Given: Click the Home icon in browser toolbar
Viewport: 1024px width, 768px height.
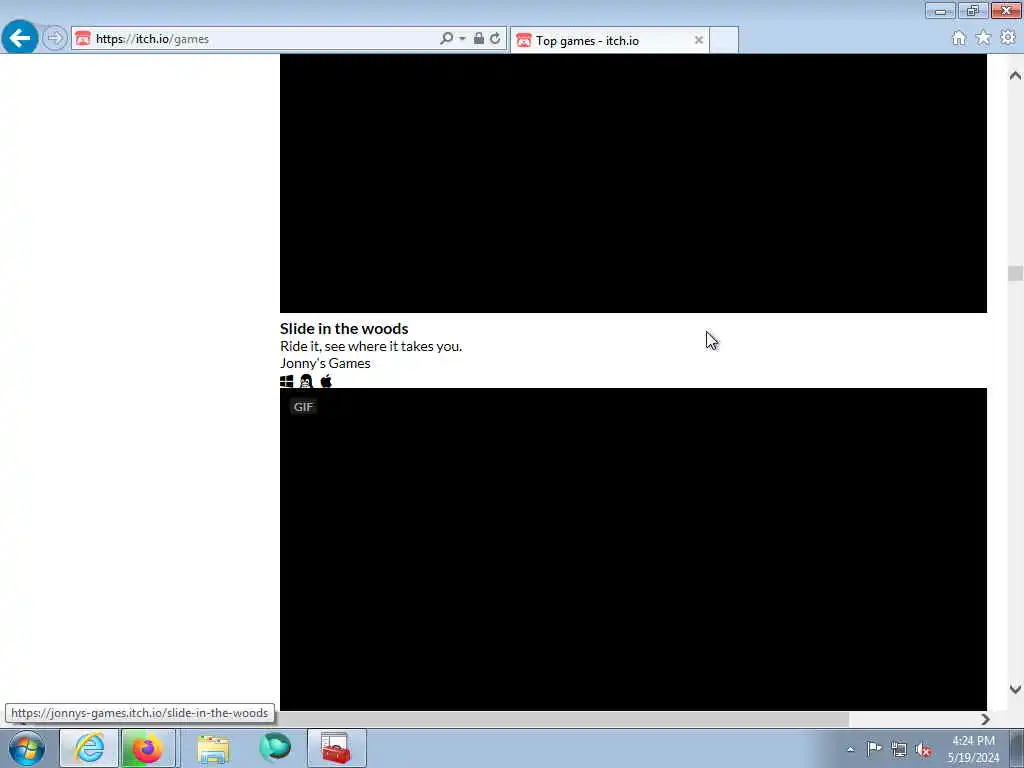Looking at the screenshot, I should click(958, 39).
